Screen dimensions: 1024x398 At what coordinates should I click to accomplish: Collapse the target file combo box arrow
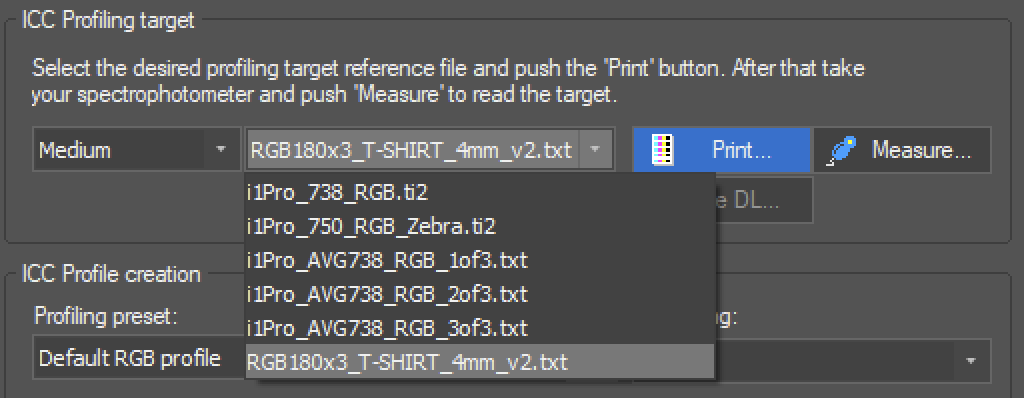click(x=595, y=150)
